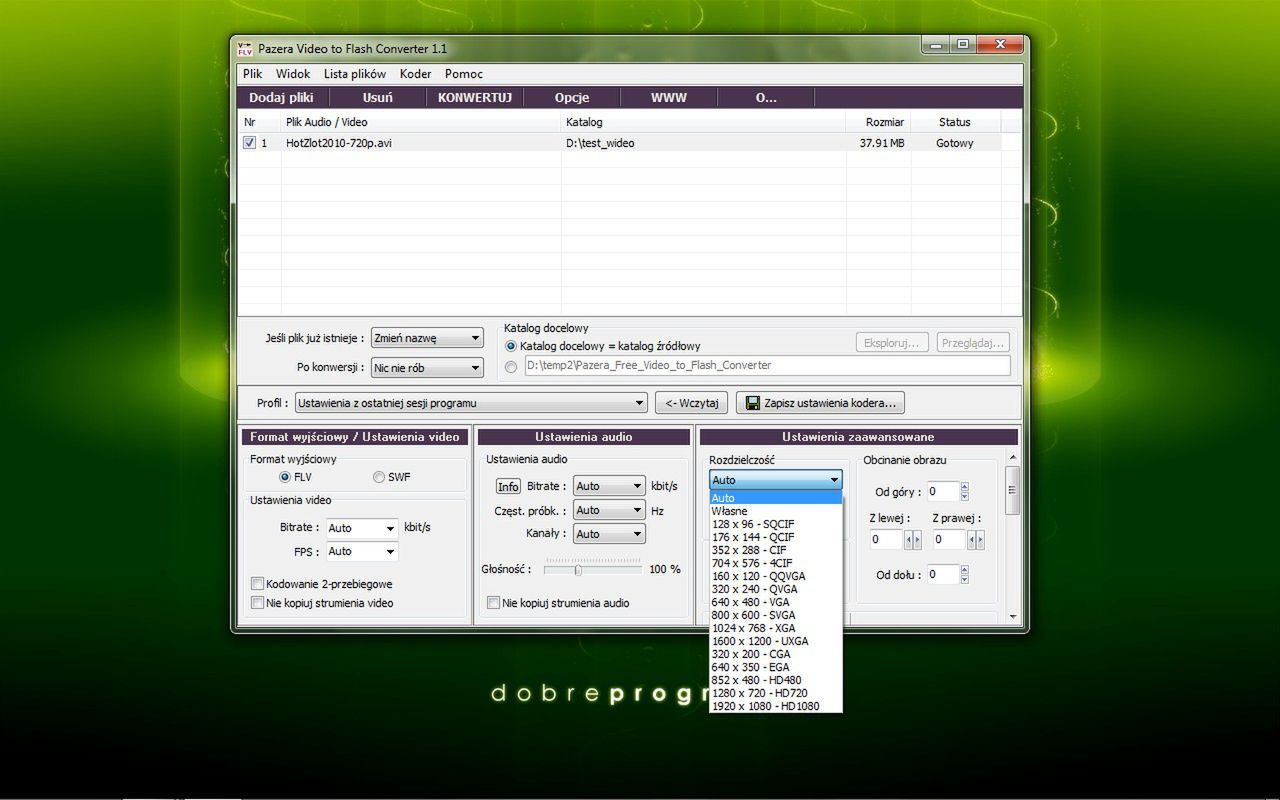The image size is (1280, 800).
Task: Choose '640 x 480 - VGA' resolution
Action: [x=776, y=602]
